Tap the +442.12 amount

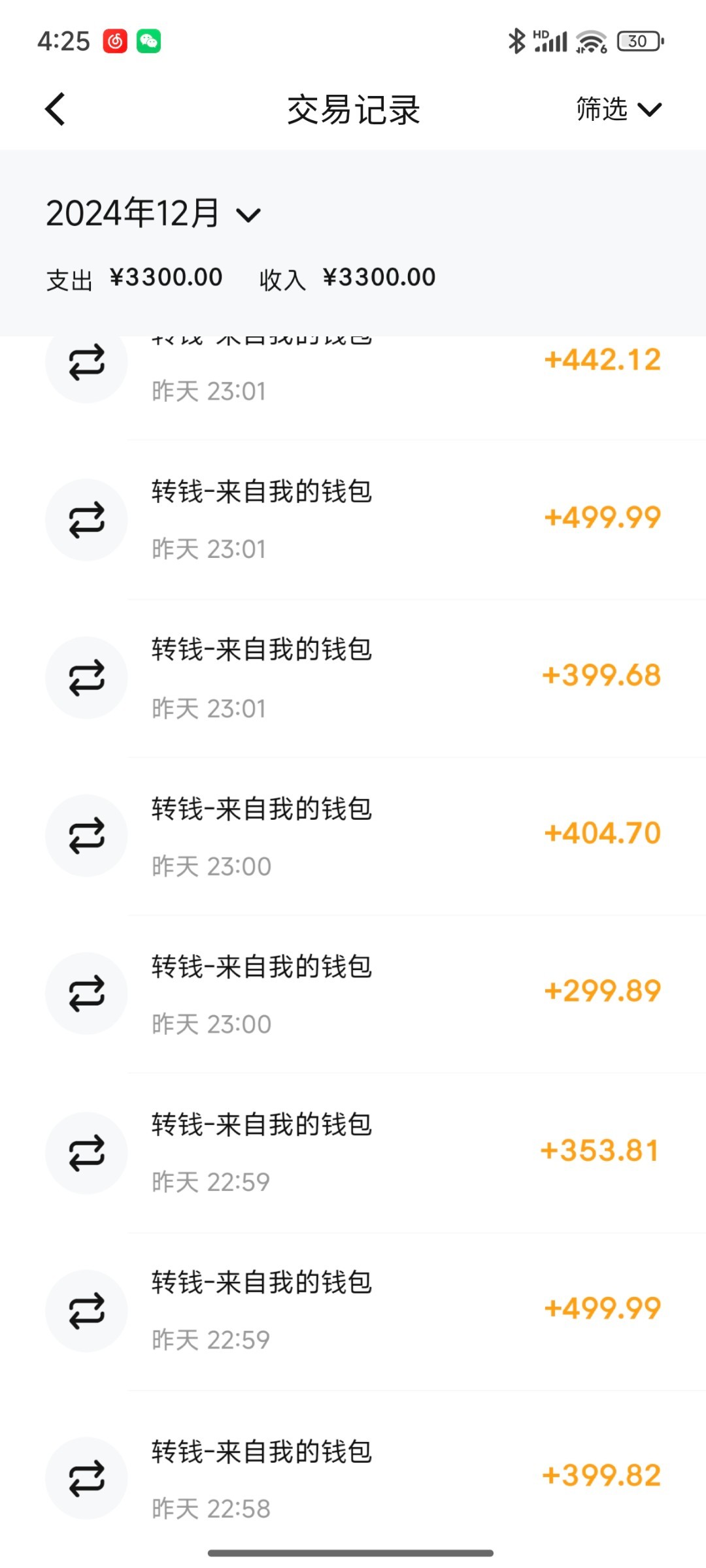pos(603,360)
